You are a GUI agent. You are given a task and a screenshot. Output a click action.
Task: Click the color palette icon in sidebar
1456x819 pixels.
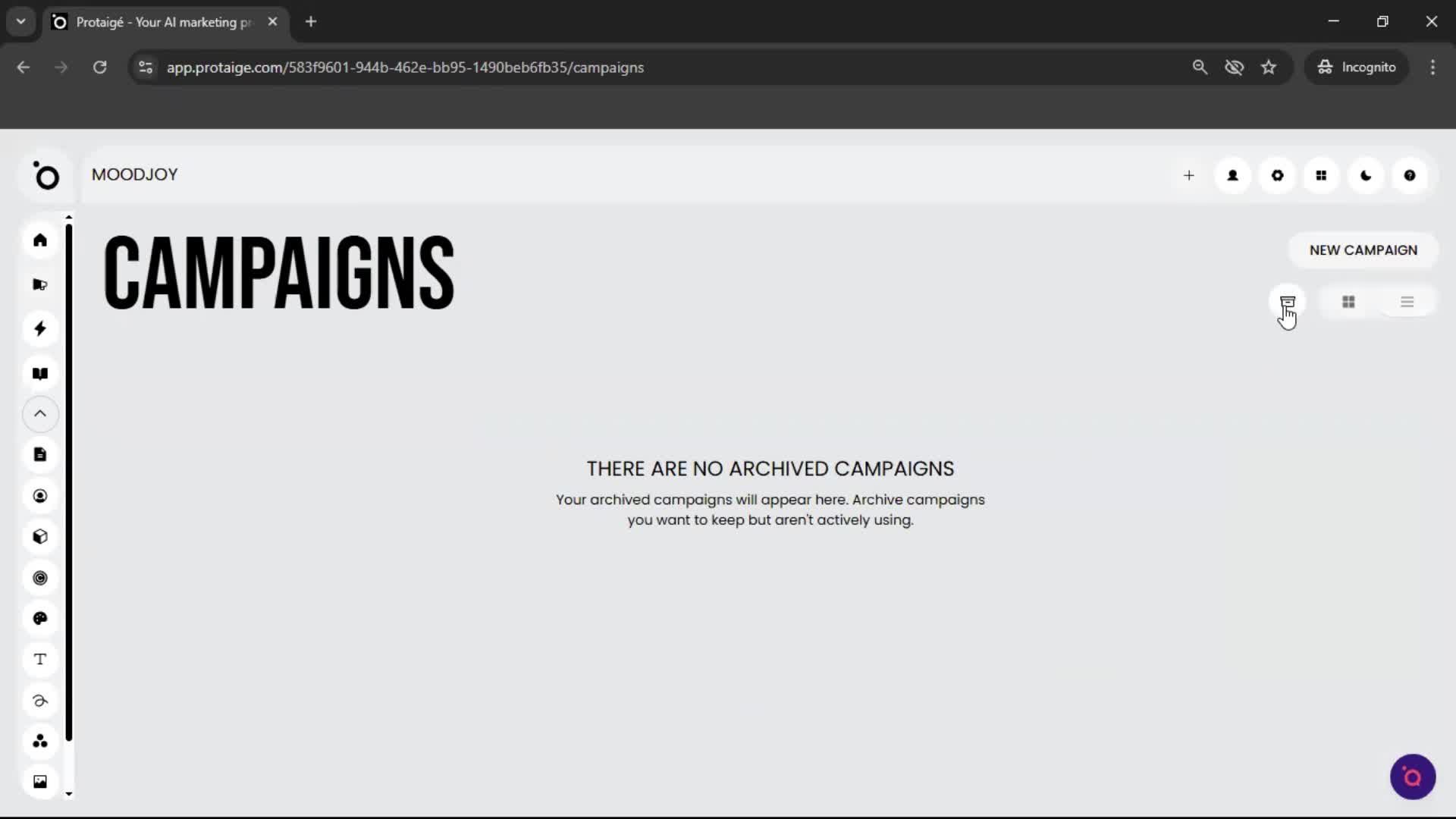40,618
